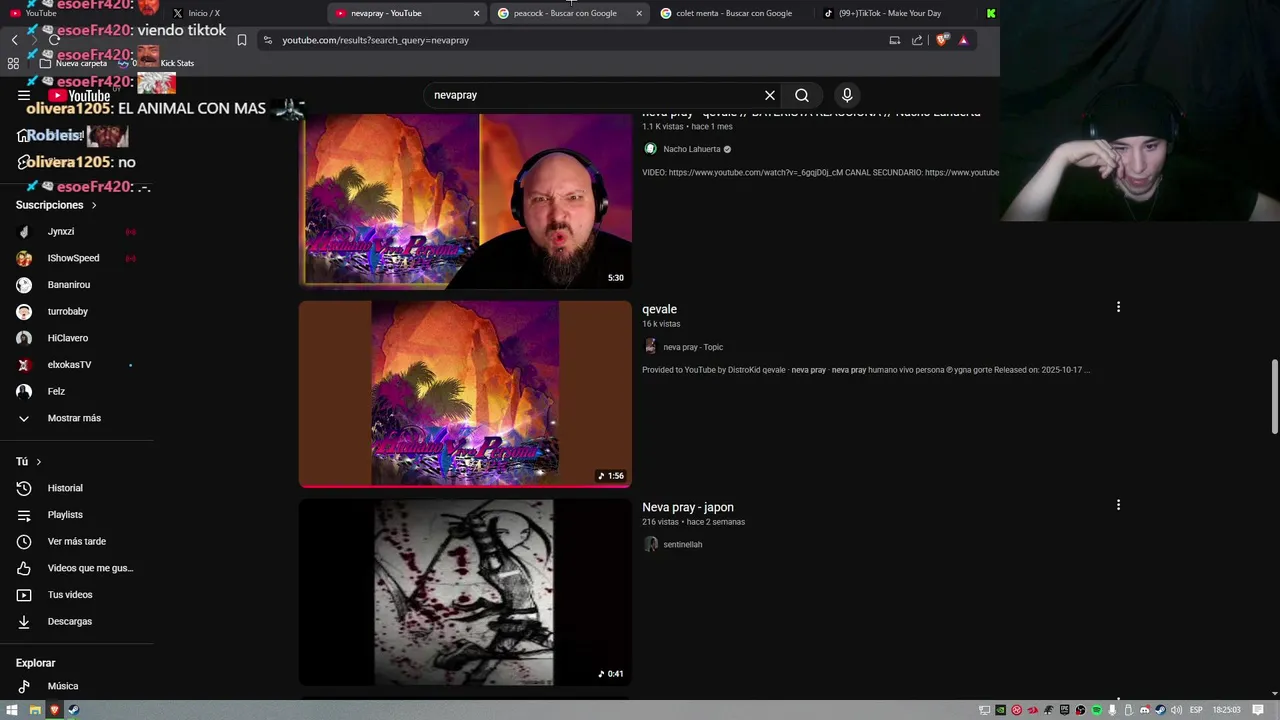The image size is (1280, 720).
Task: Click Epic Games tray icon
Action: (x=1065, y=710)
